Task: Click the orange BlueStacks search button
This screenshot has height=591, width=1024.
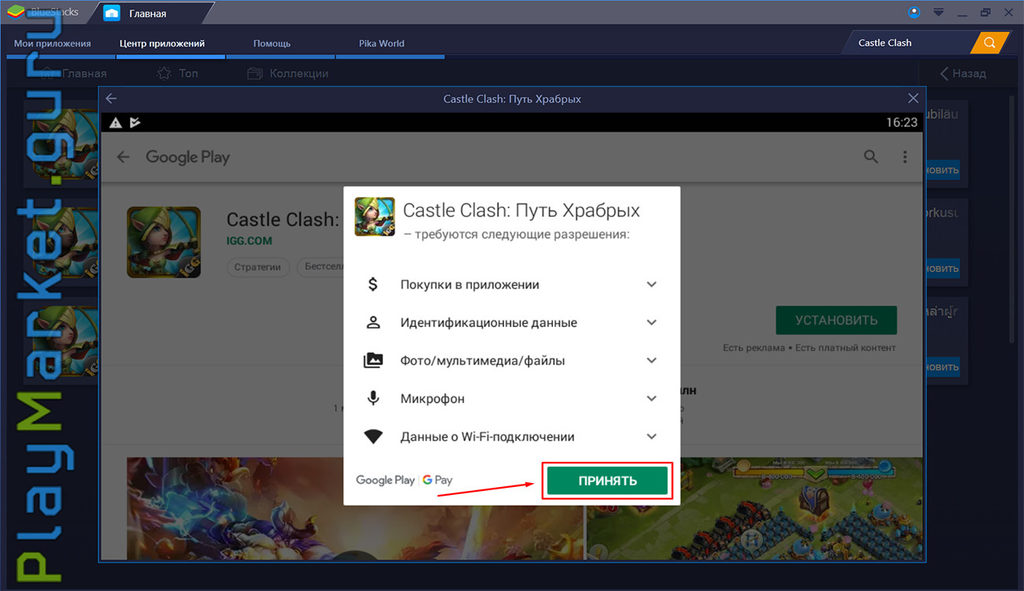Action: pos(989,42)
